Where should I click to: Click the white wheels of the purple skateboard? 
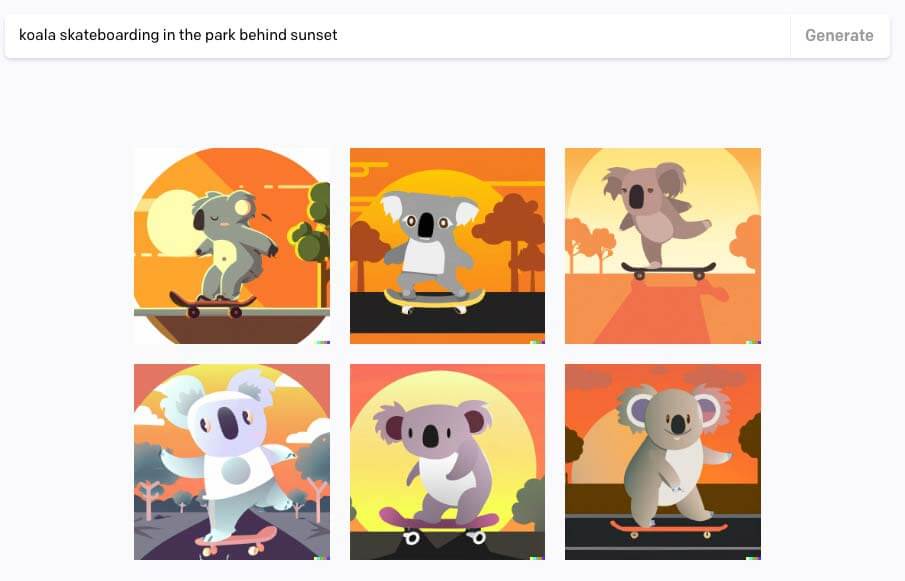pos(444,538)
